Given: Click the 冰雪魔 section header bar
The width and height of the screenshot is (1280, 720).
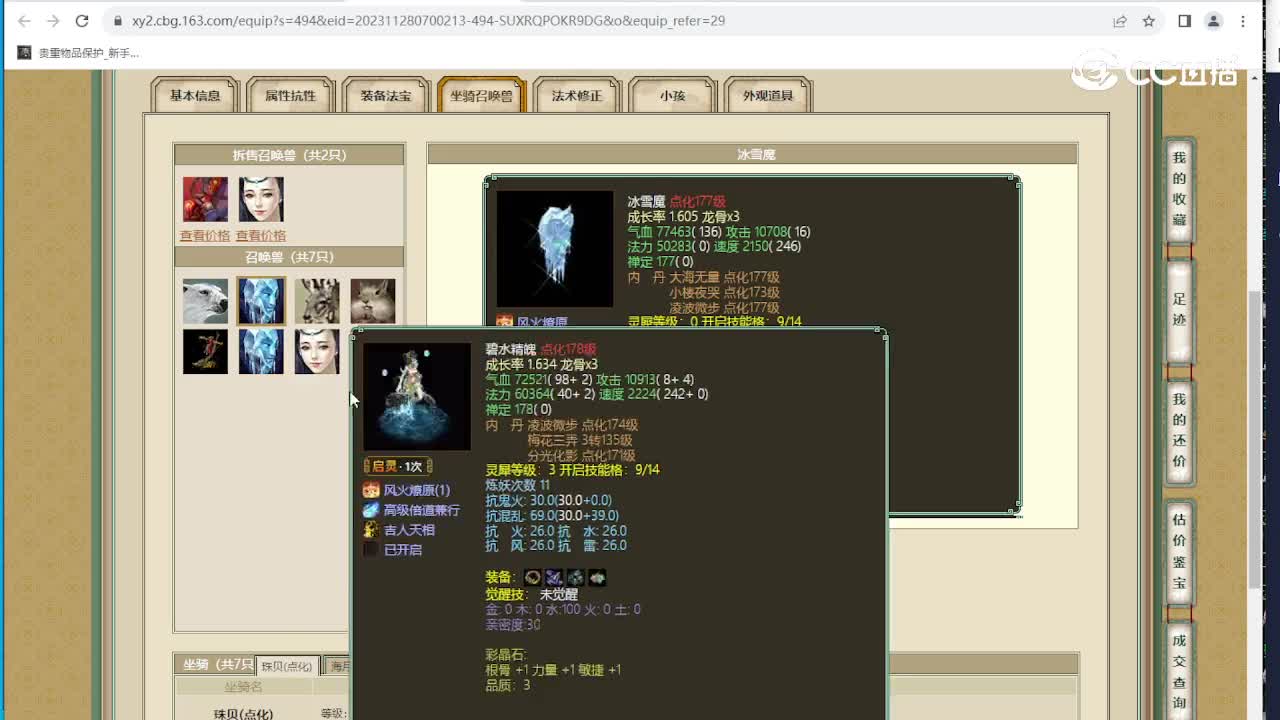Looking at the screenshot, I should (753, 154).
